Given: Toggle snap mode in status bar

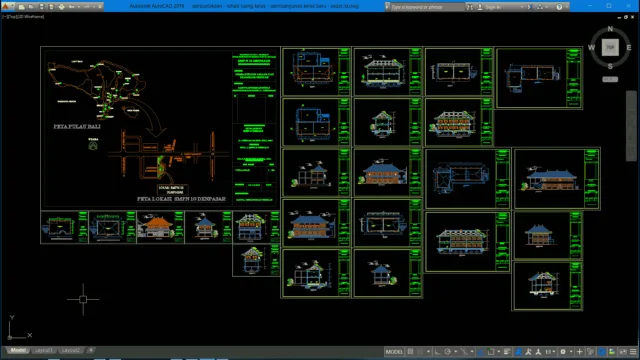Looking at the screenshot, I should click(420, 352).
